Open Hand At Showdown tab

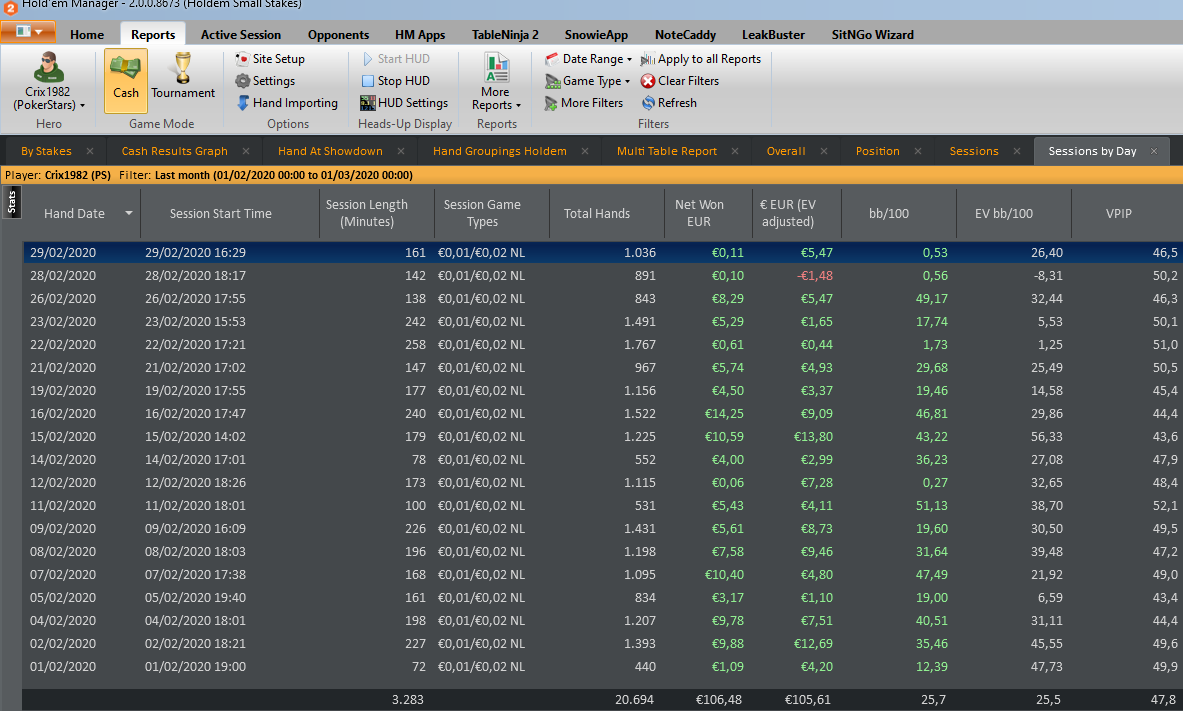click(x=330, y=151)
